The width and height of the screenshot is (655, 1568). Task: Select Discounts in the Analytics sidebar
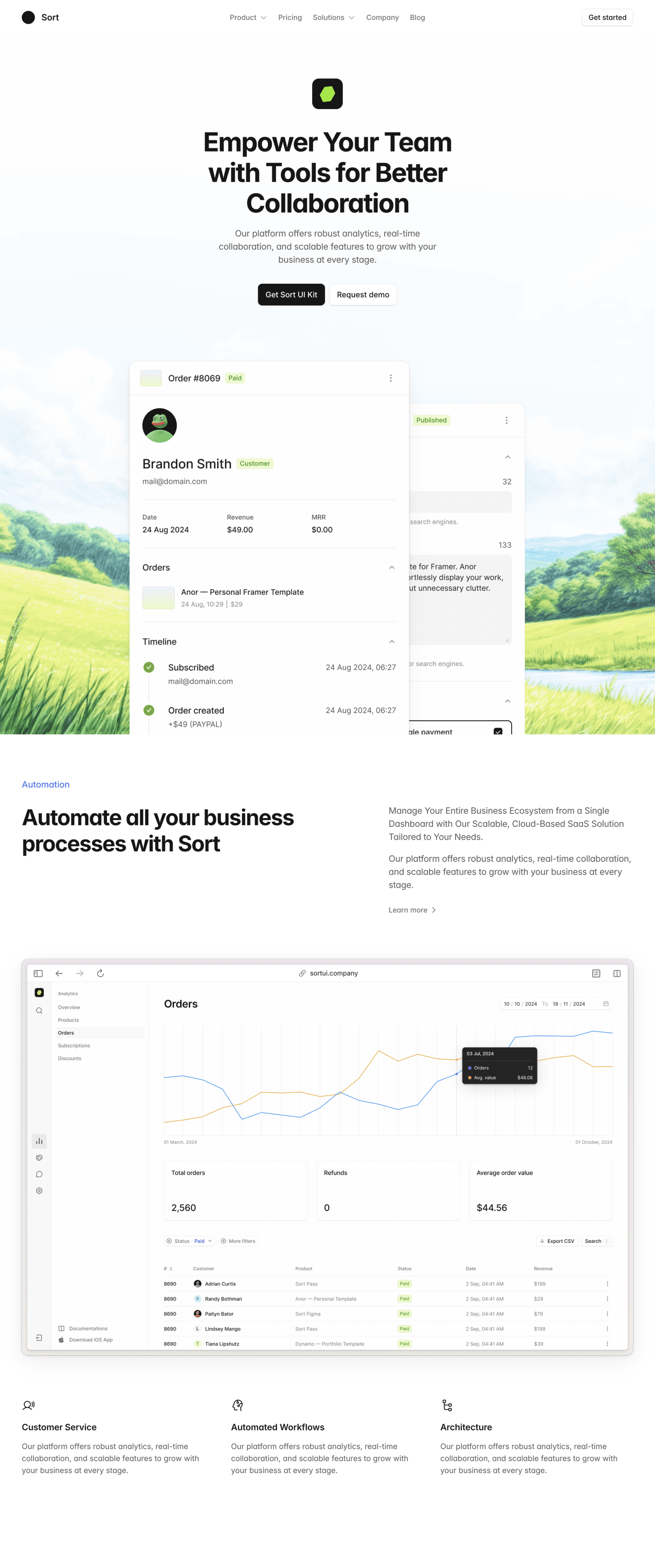pos(69,1058)
